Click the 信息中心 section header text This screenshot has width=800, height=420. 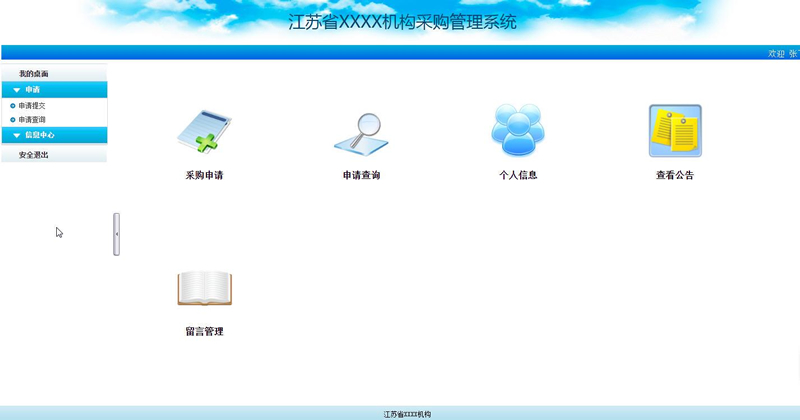(40, 135)
